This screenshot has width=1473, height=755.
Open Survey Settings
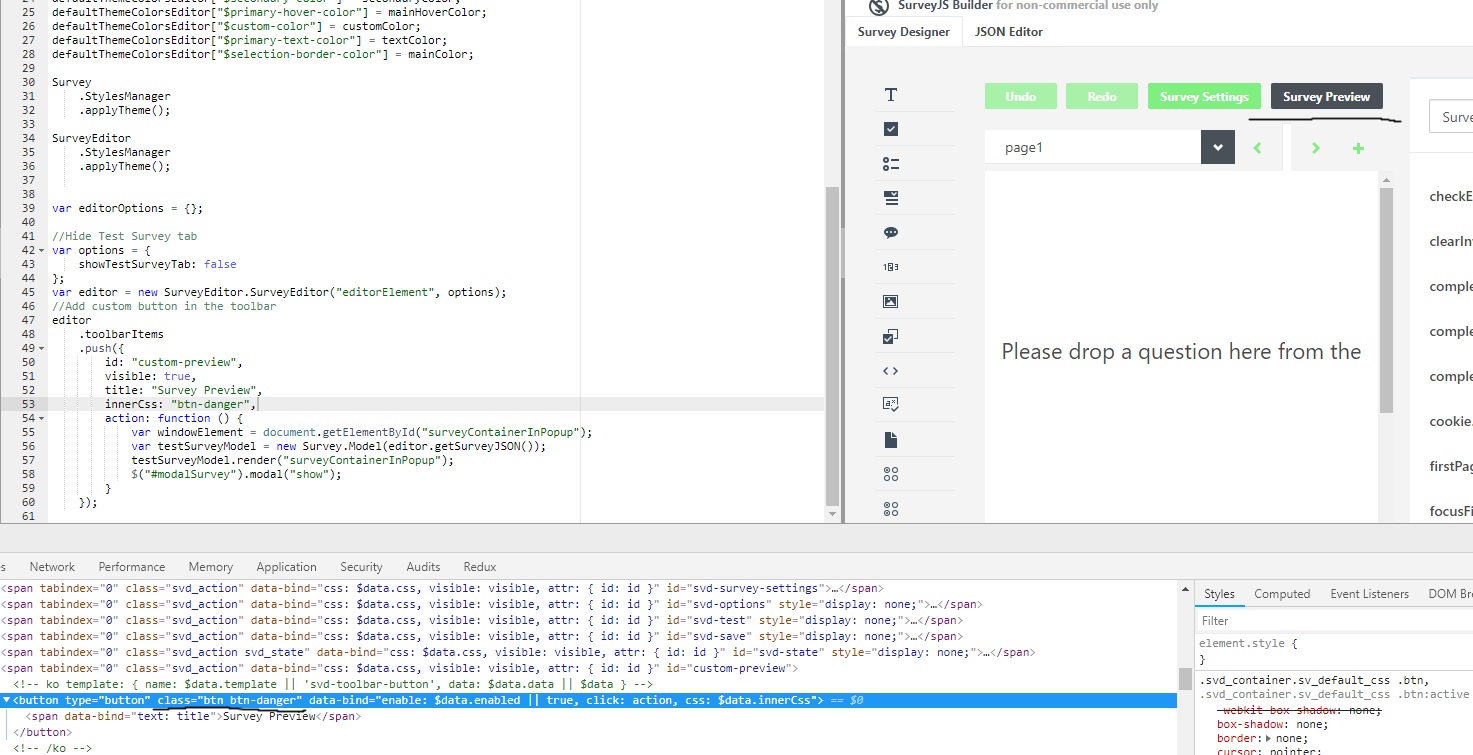(x=1203, y=96)
